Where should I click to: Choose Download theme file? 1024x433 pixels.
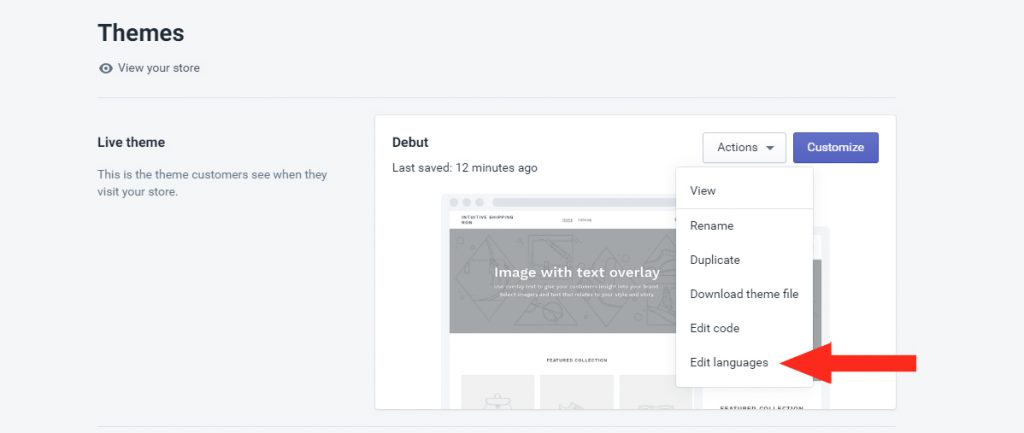[744, 294]
